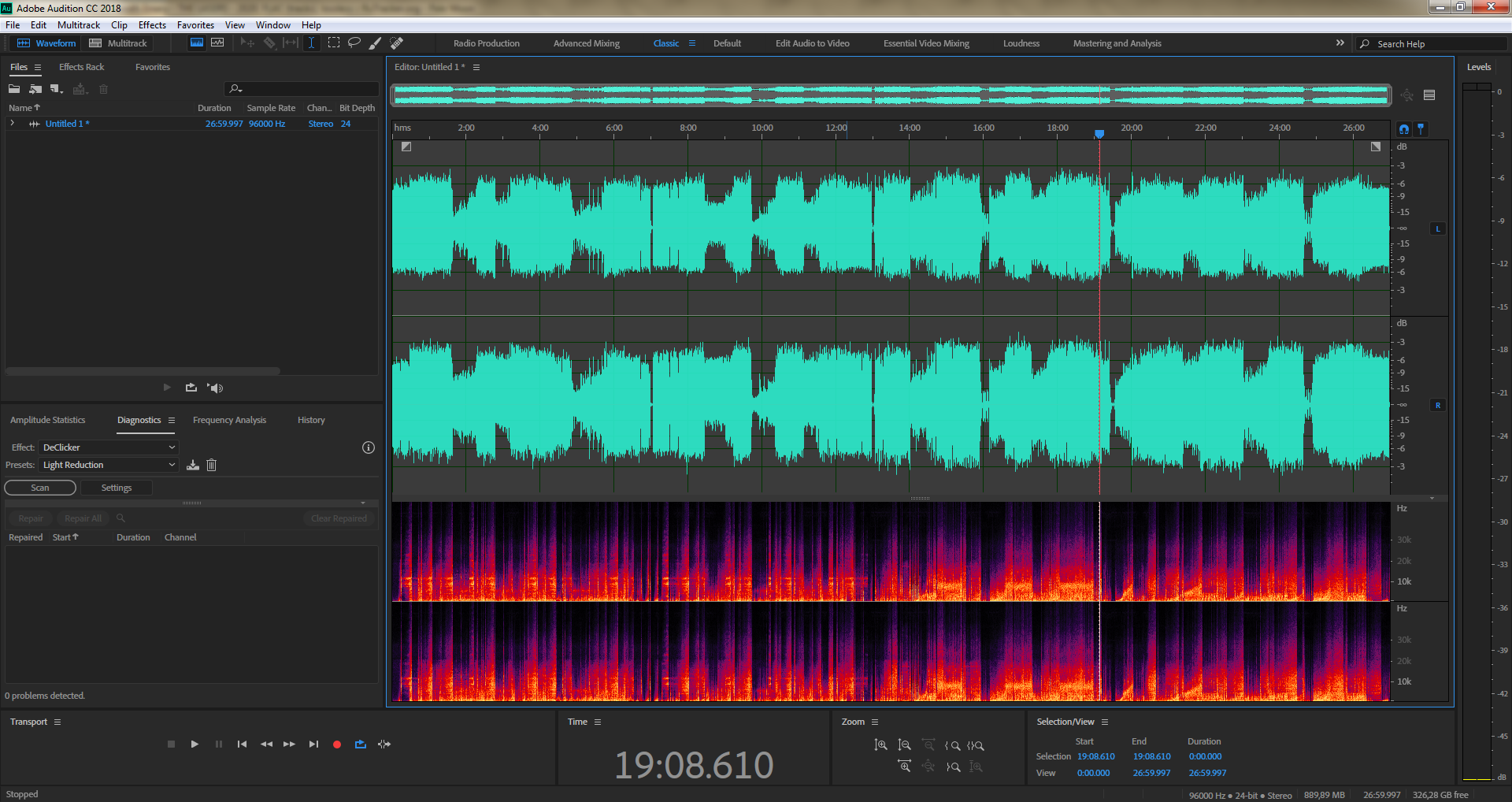Click the Scan button
This screenshot has width=1512, height=802.
point(40,488)
